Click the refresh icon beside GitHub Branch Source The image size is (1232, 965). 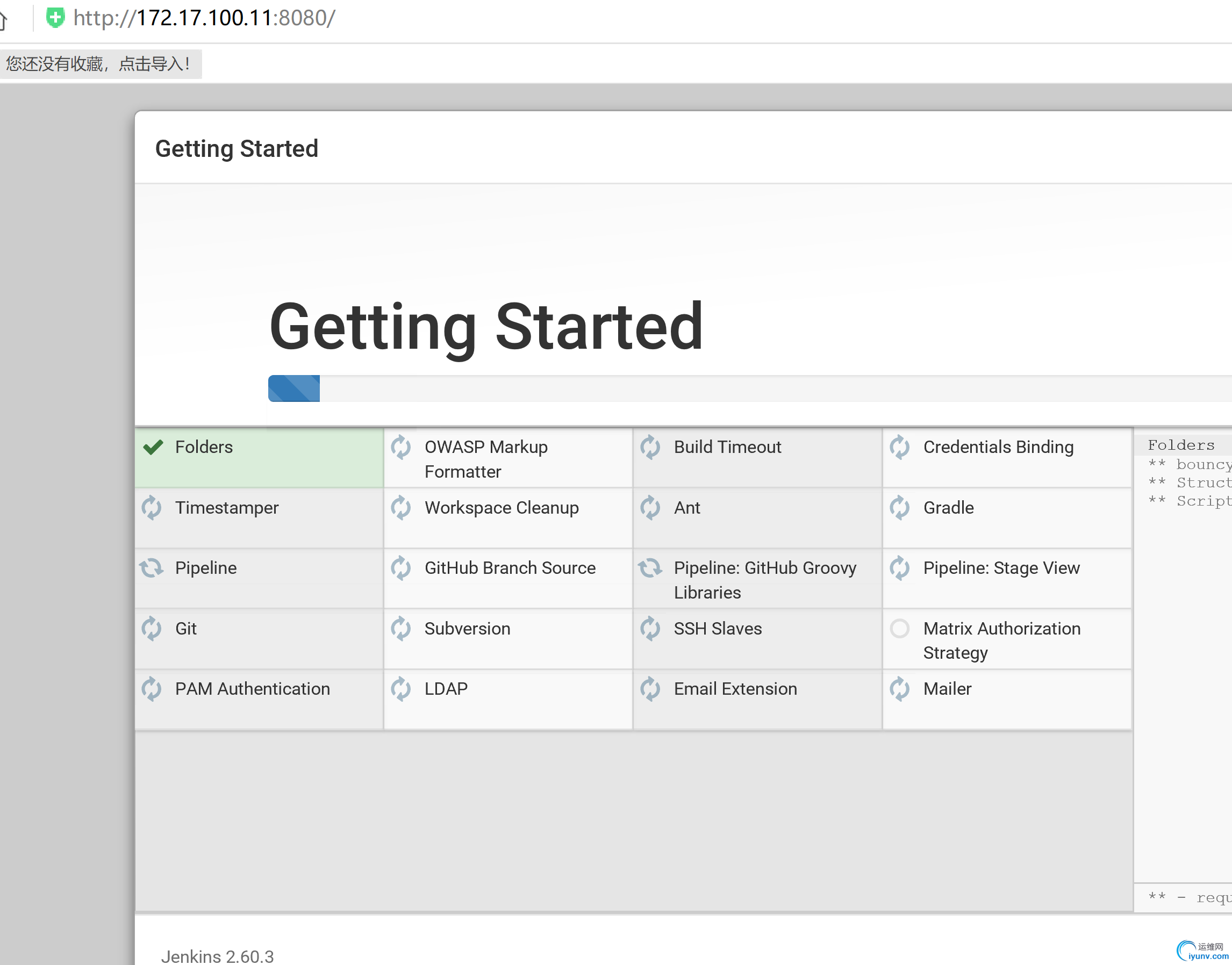pos(400,568)
